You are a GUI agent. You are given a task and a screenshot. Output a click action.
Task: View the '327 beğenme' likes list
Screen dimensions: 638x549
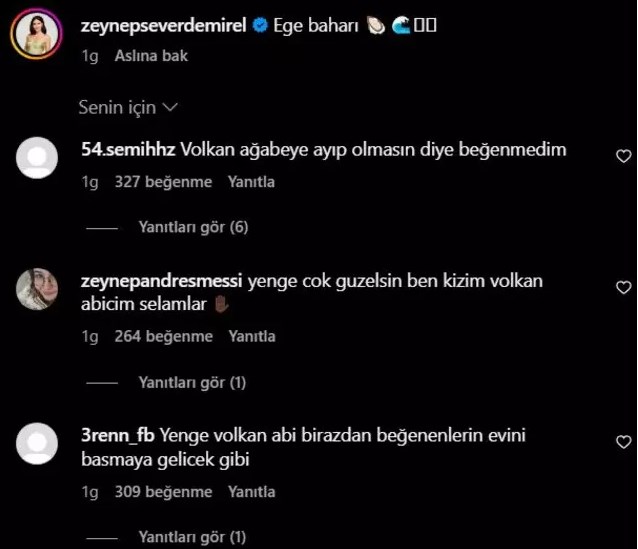pos(163,182)
